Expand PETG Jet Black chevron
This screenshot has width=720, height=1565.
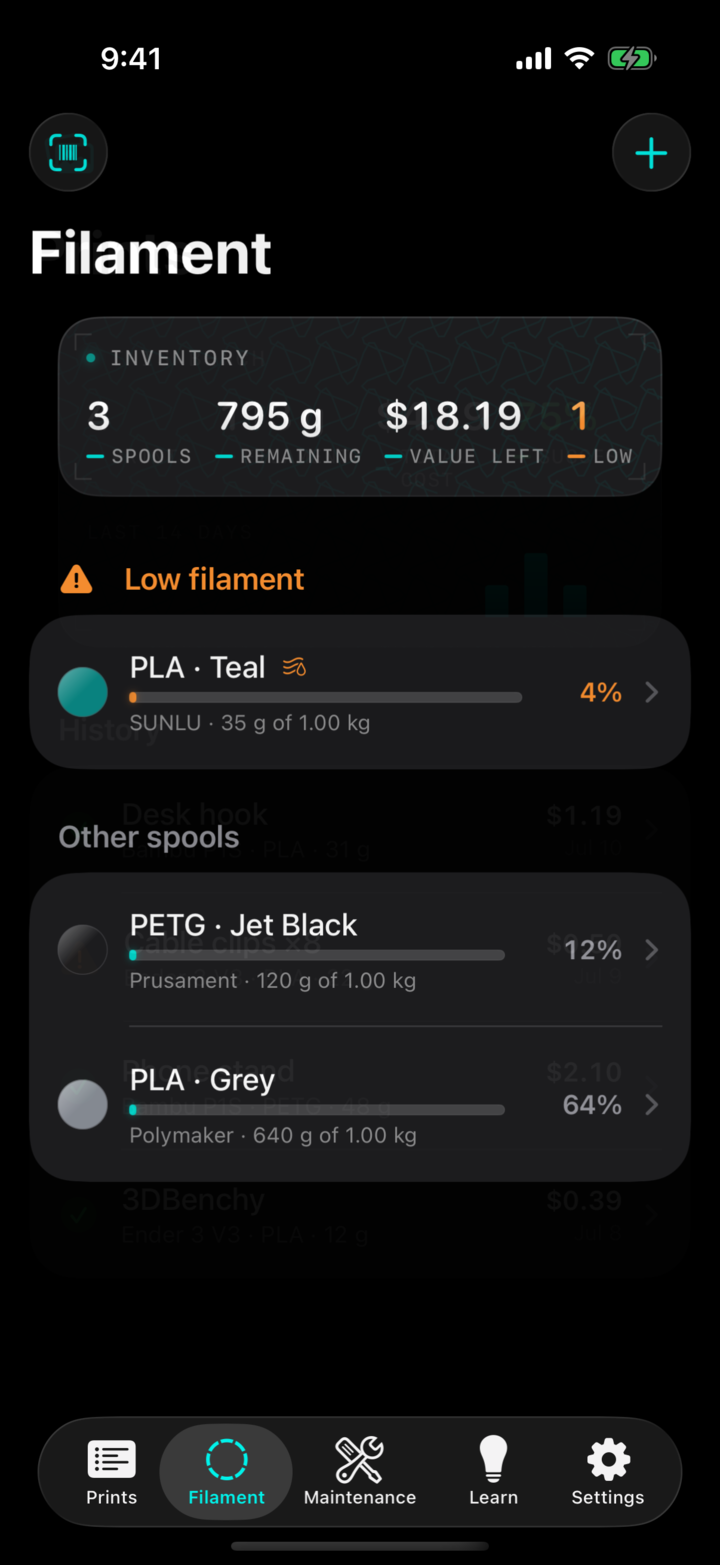pyautogui.click(x=652, y=950)
